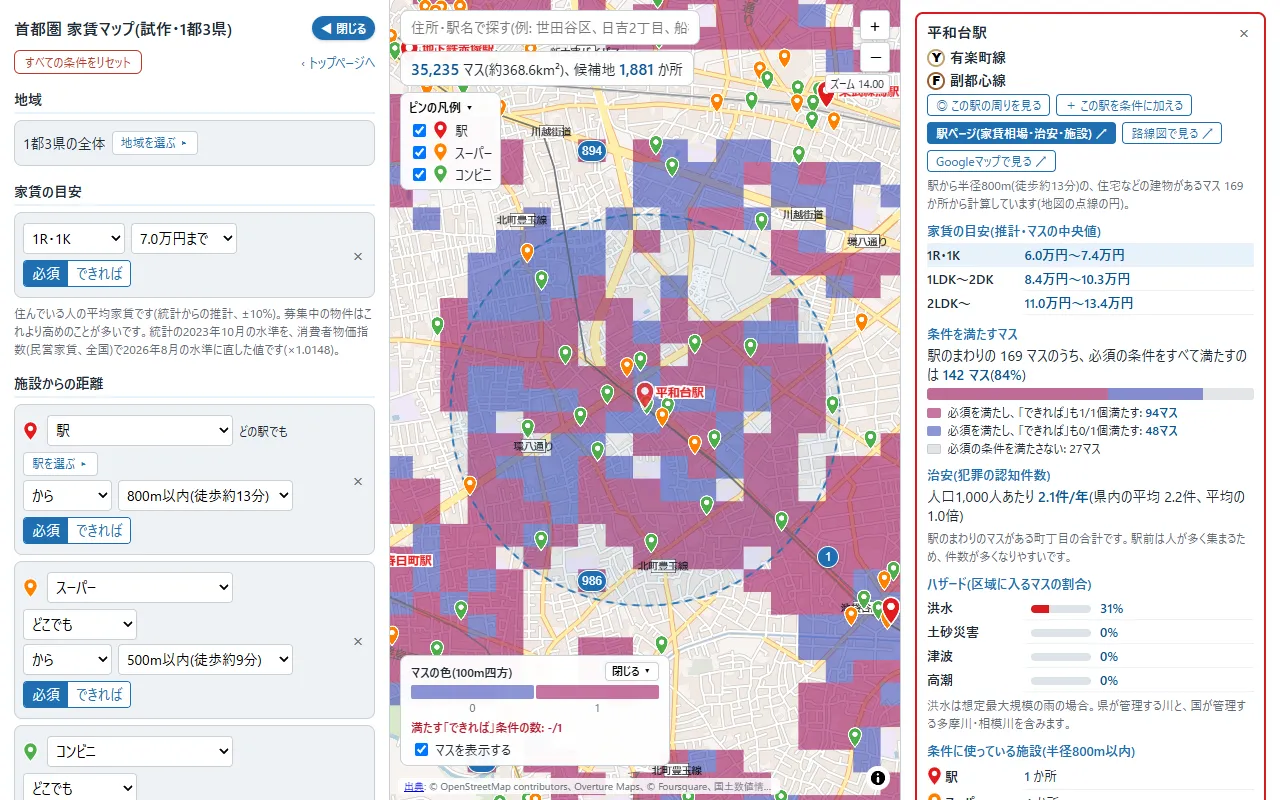Click the map zoom out minus button
This screenshot has width=1280, height=800.
[874, 57]
